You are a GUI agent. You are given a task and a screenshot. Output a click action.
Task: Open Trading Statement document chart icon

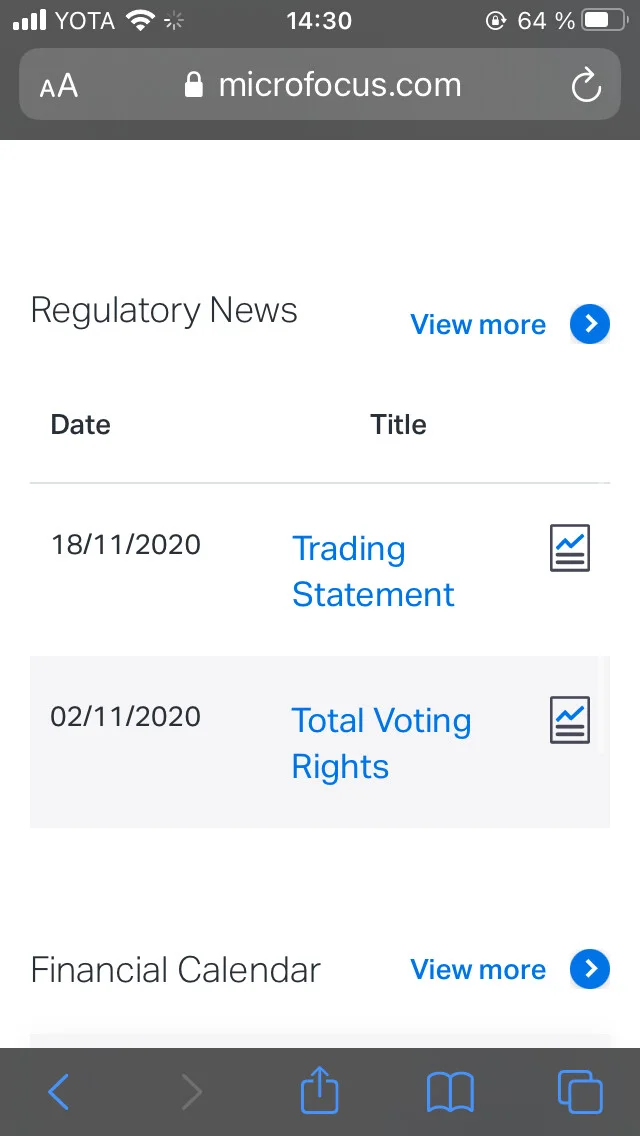tap(570, 548)
